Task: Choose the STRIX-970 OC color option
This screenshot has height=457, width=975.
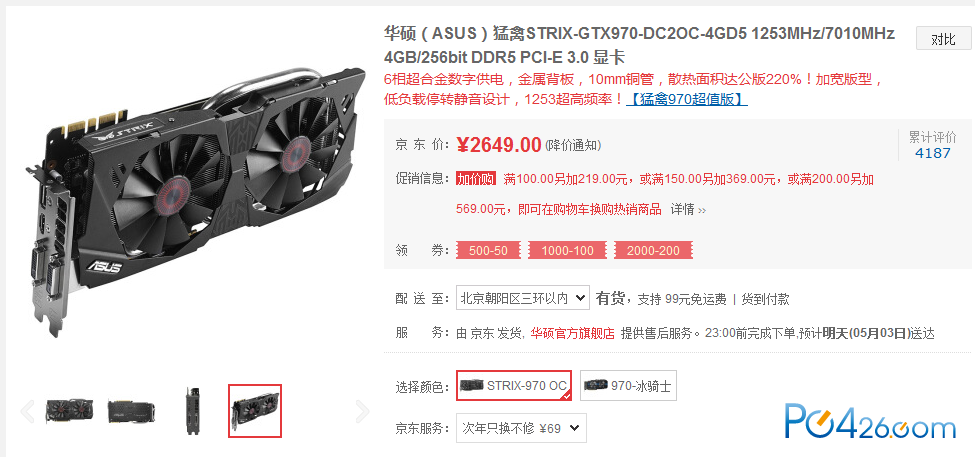Action: pos(514,385)
